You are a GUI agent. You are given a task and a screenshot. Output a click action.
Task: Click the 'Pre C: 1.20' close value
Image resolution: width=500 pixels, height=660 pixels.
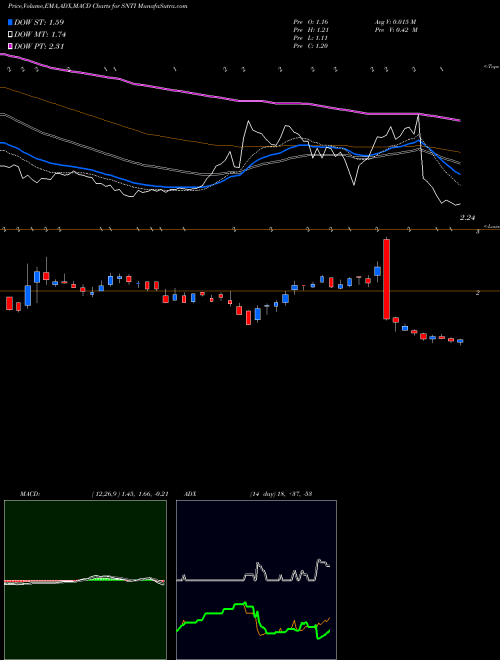[311, 46]
